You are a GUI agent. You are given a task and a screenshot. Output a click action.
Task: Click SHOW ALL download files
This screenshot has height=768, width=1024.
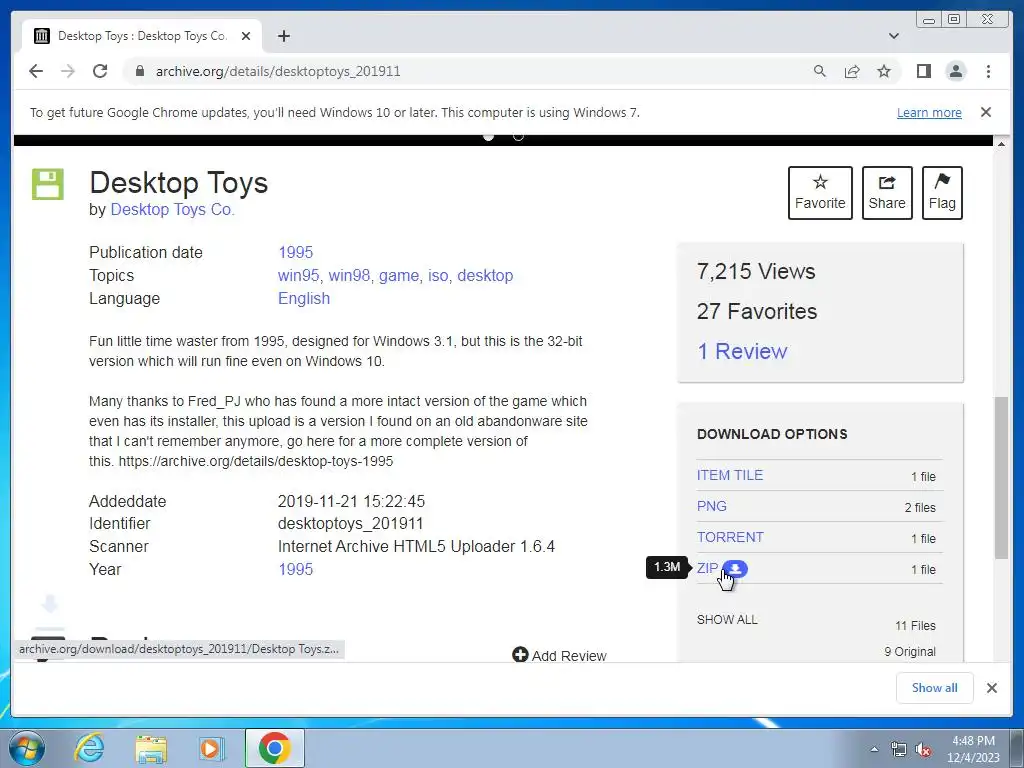(x=727, y=619)
